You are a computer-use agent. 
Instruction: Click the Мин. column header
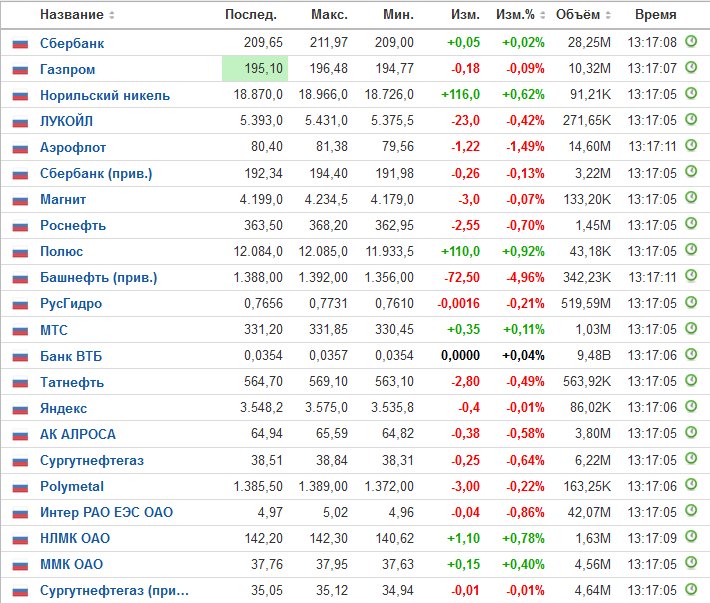coord(398,15)
